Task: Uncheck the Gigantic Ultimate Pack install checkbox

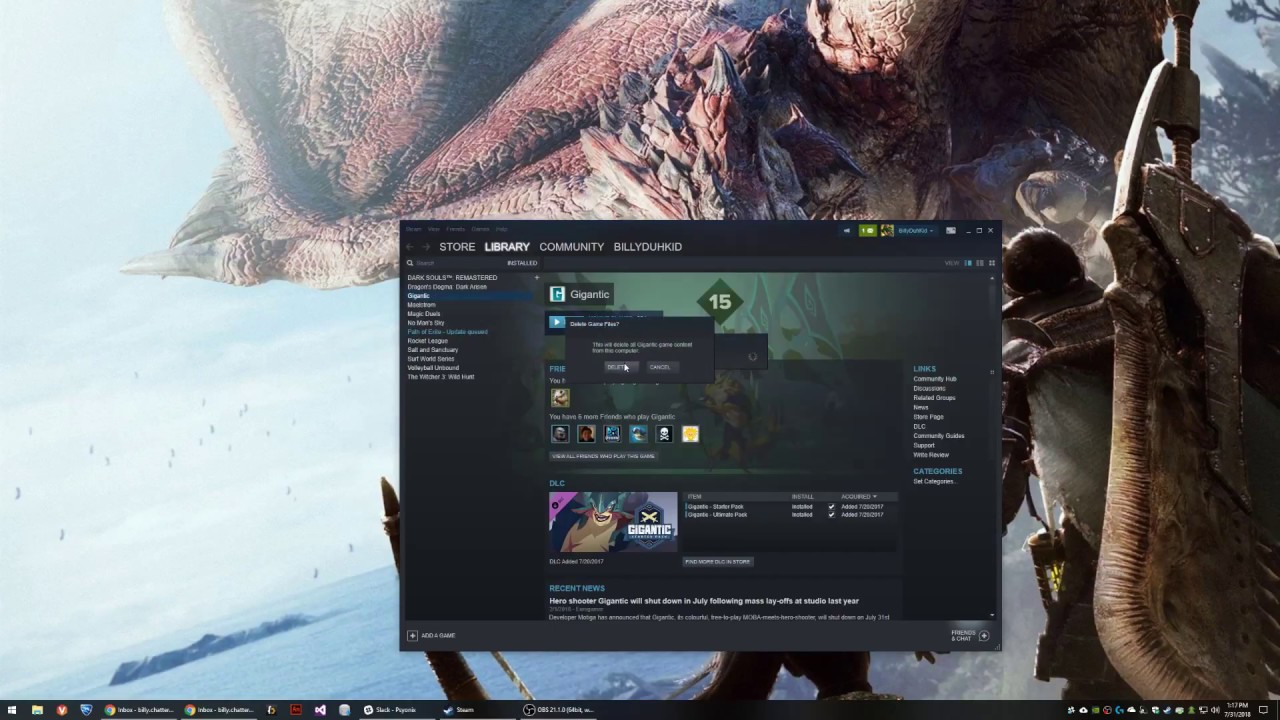Action: click(831, 515)
